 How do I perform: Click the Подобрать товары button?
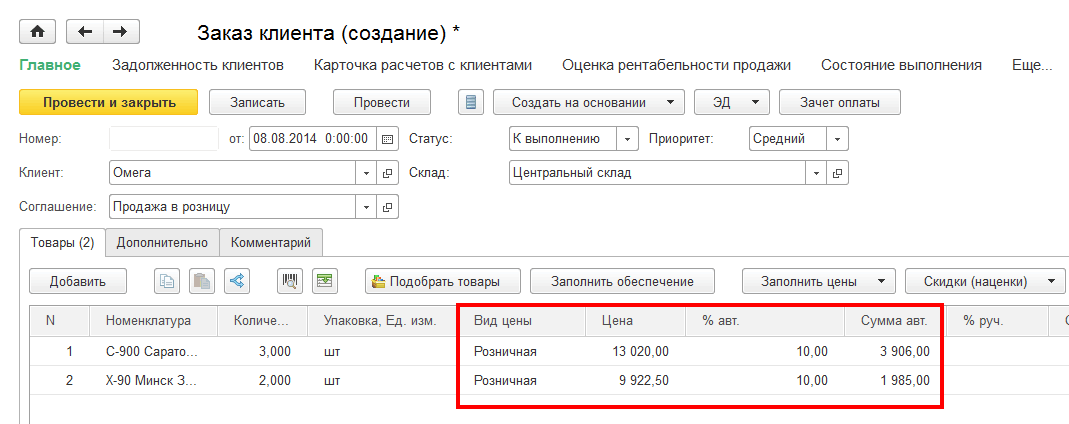click(436, 281)
